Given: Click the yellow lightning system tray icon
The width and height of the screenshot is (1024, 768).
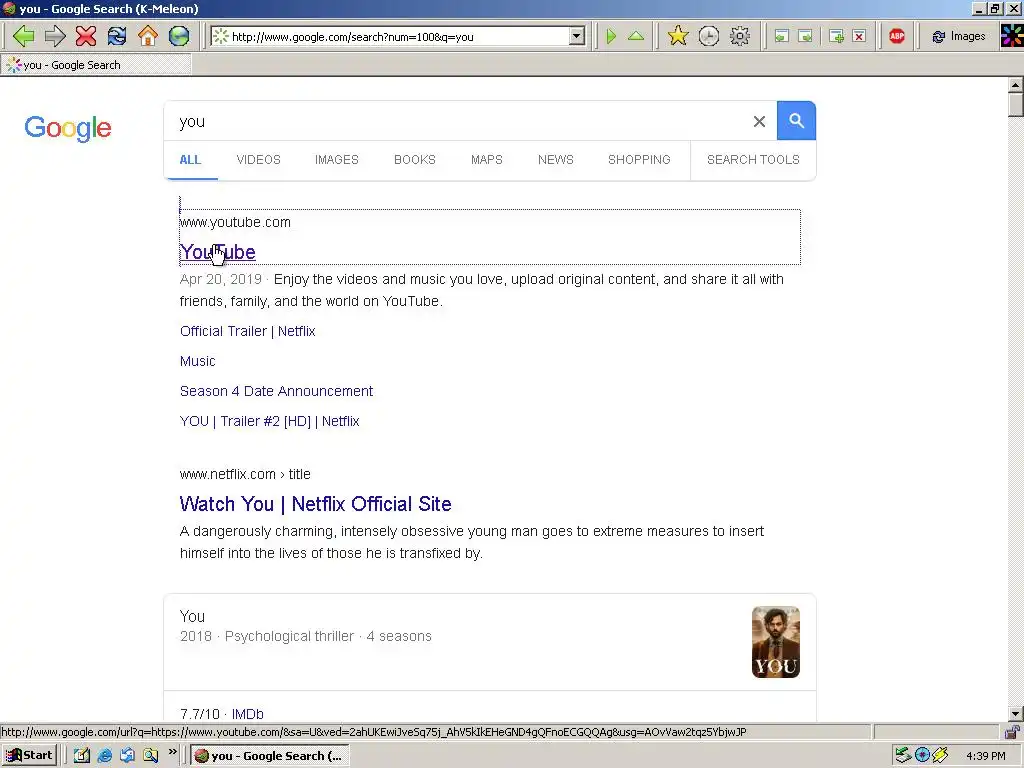Looking at the screenshot, I should point(940,755).
